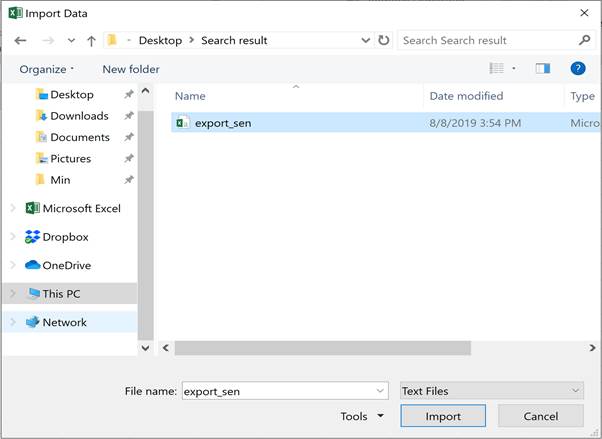Image resolution: width=602 pixels, height=439 pixels.
Task: Click the up one level arrow
Action: 91,41
